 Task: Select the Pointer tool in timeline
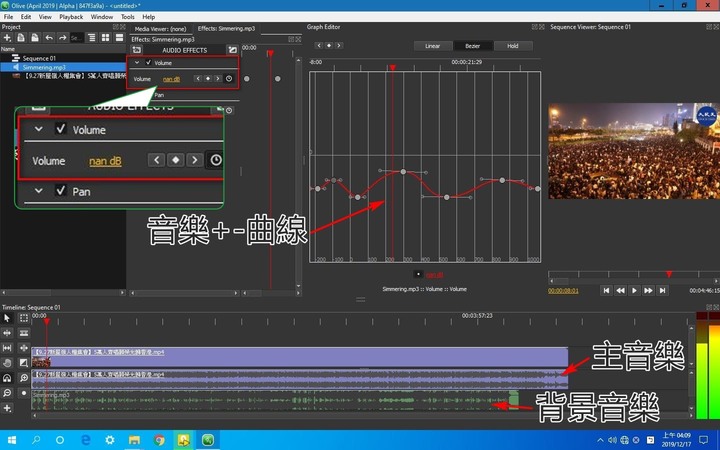click(7, 318)
